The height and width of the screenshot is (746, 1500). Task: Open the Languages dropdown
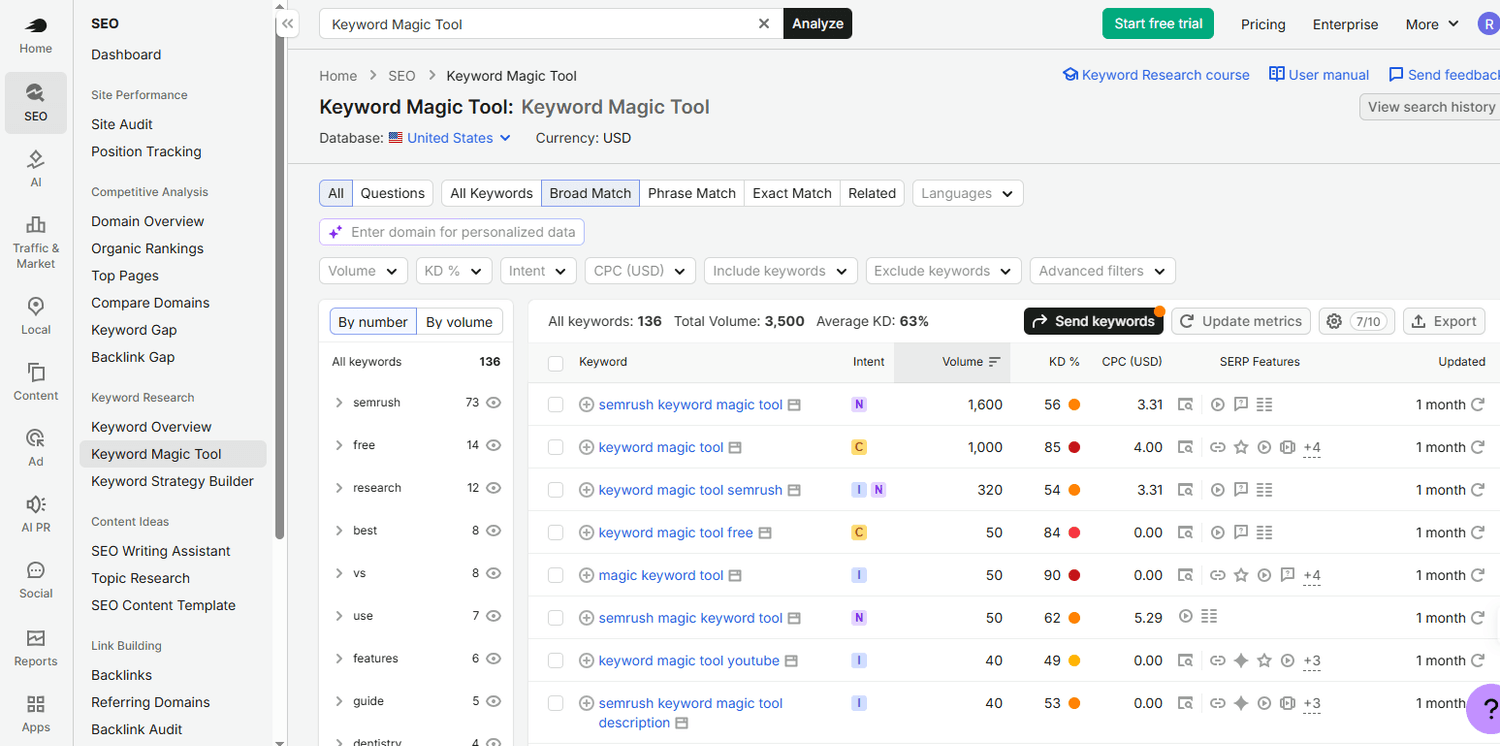(968, 193)
